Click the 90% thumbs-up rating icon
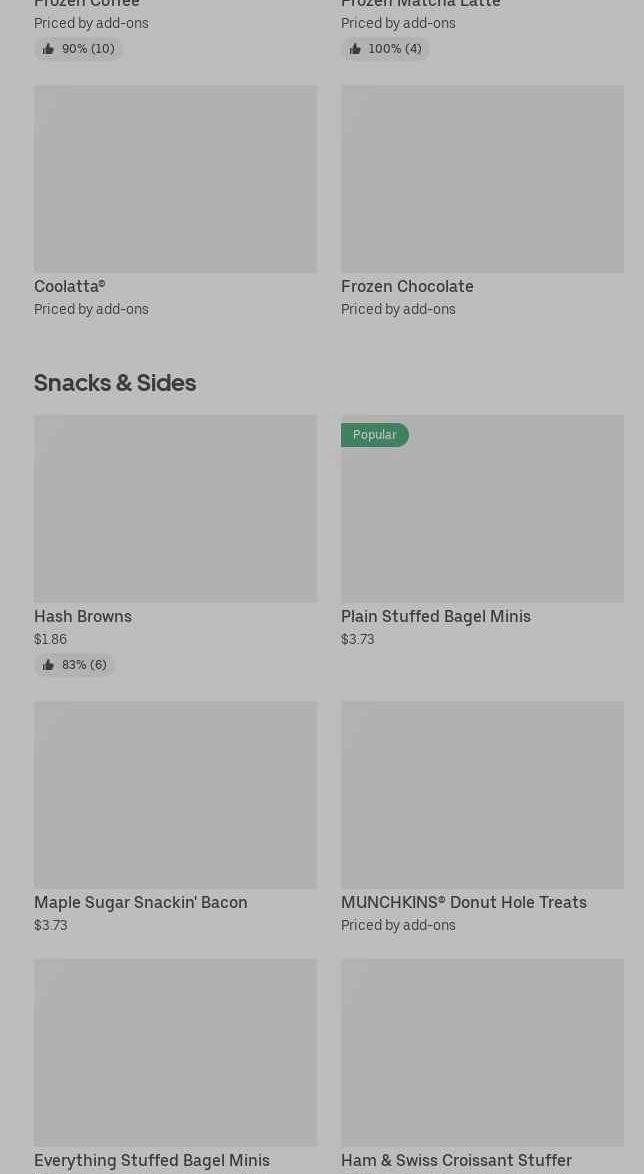 (48, 49)
